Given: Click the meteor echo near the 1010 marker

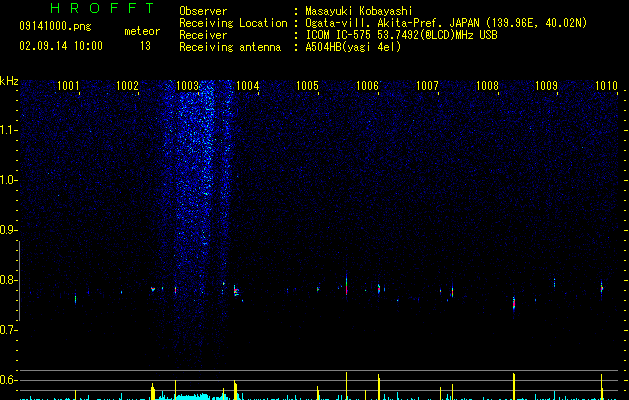Looking at the screenshot, I should click(x=601, y=288).
